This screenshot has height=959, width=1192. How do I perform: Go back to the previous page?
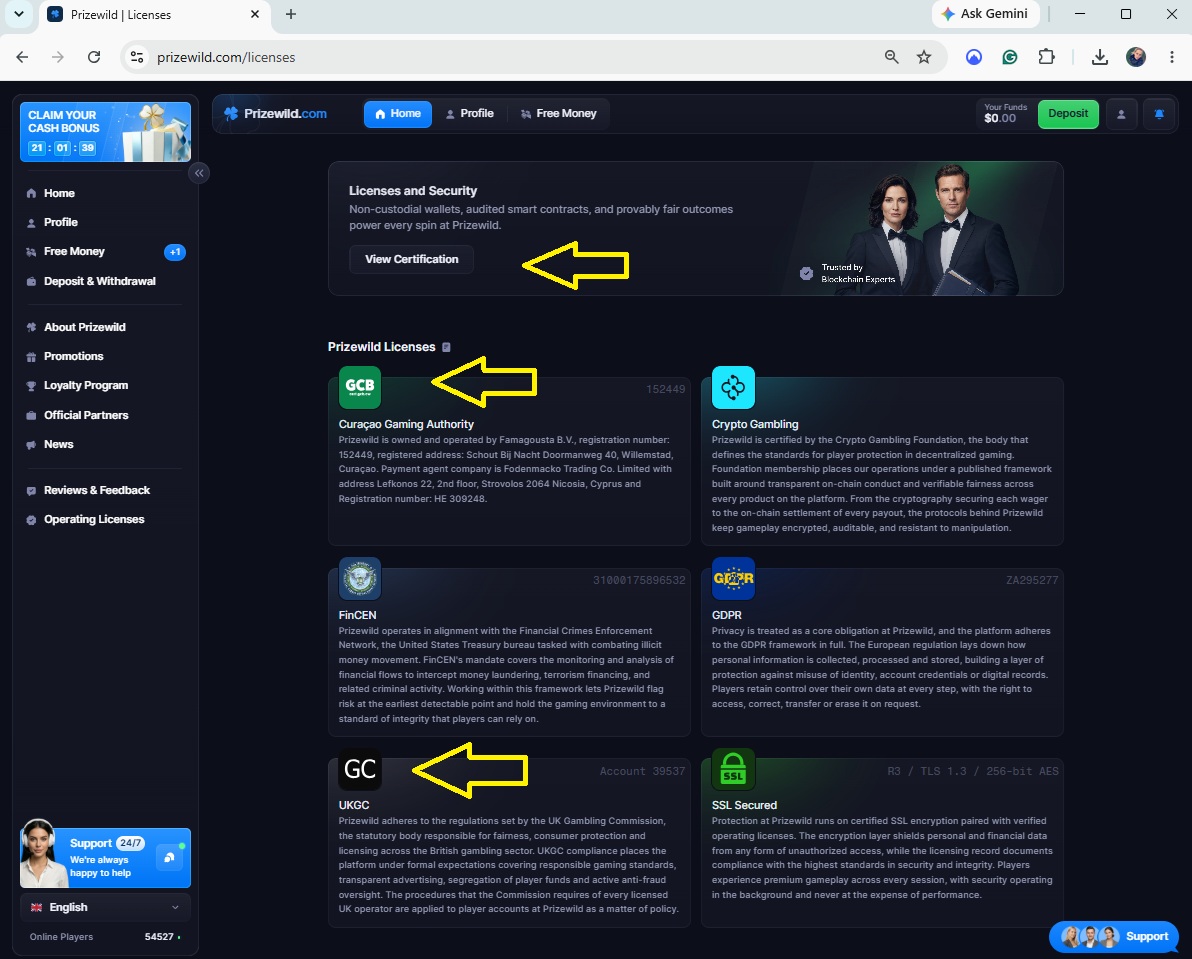pyautogui.click(x=22, y=57)
